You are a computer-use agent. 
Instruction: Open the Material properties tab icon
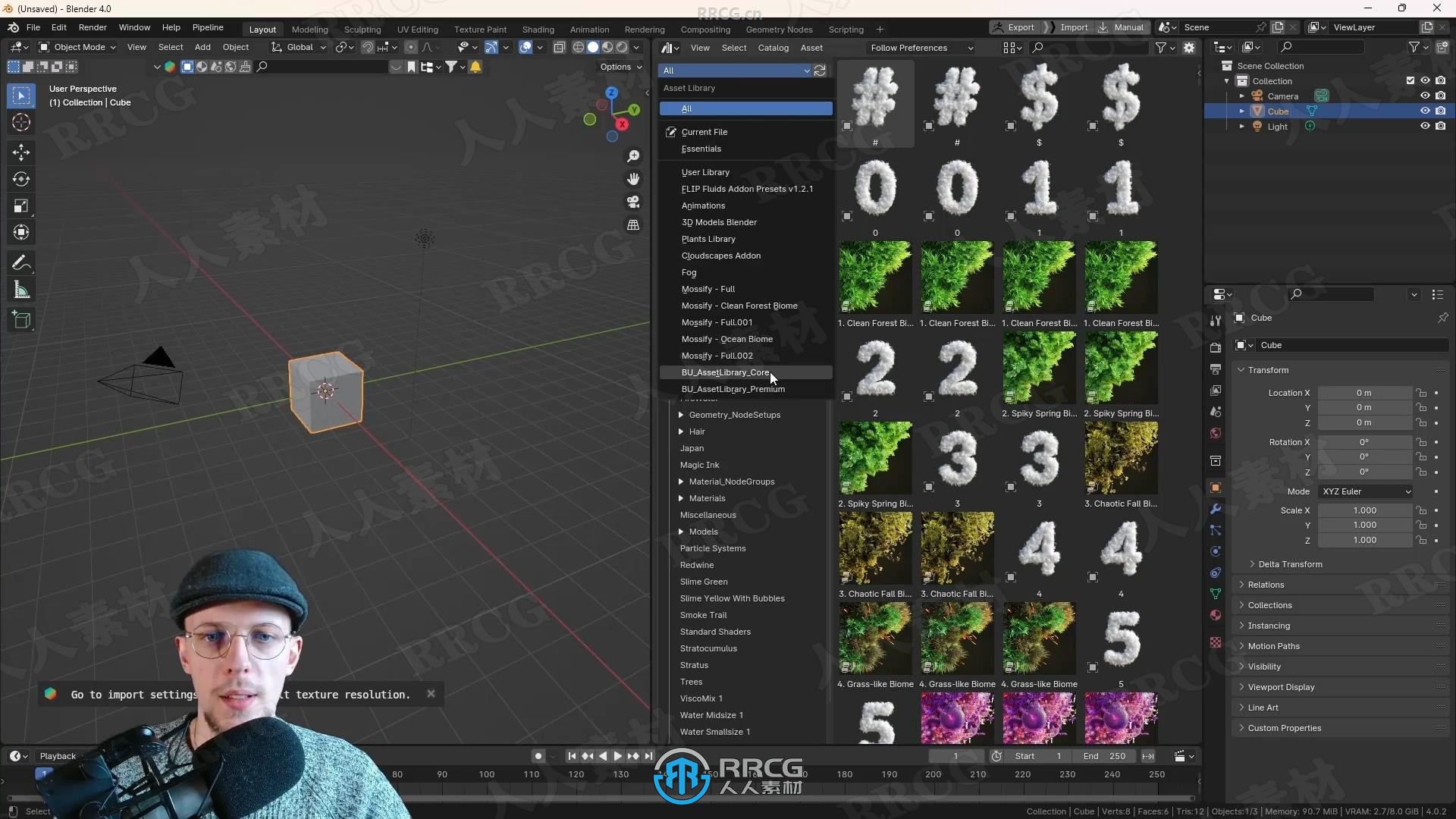click(x=1216, y=615)
